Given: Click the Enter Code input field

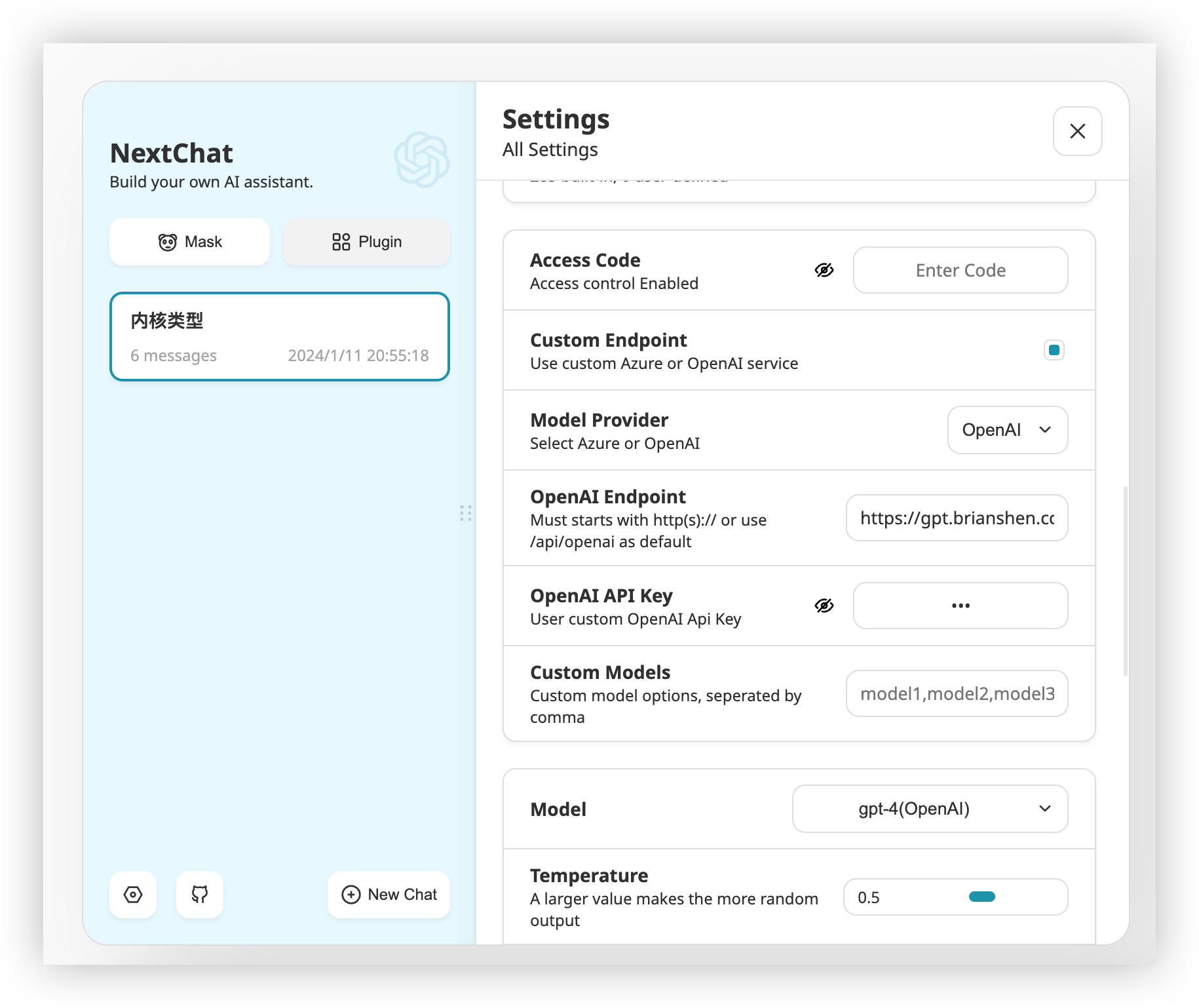Looking at the screenshot, I should pyautogui.click(x=960, y=270).
